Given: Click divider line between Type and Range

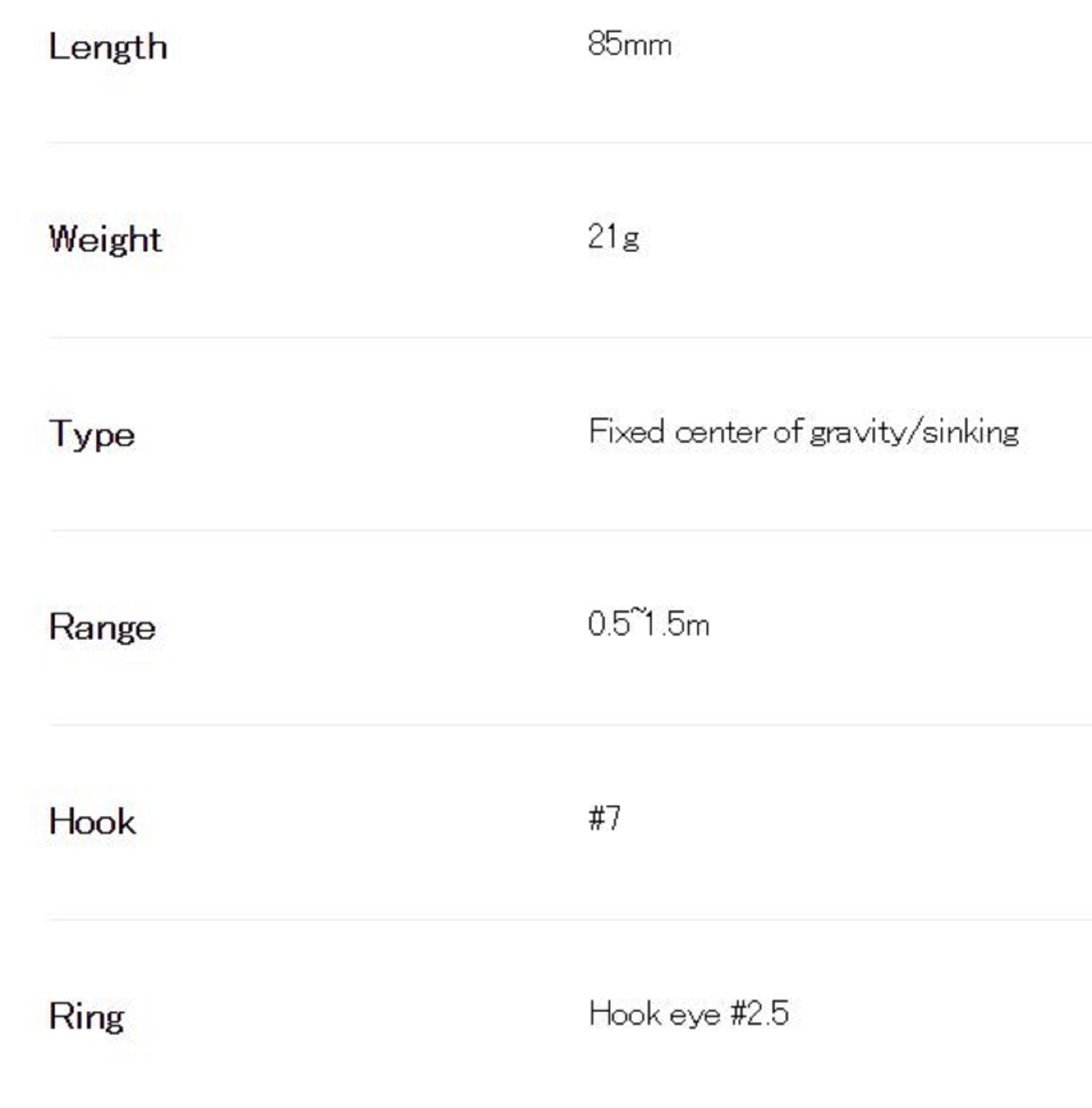Looking at the screenshot, I should [569, 531].
